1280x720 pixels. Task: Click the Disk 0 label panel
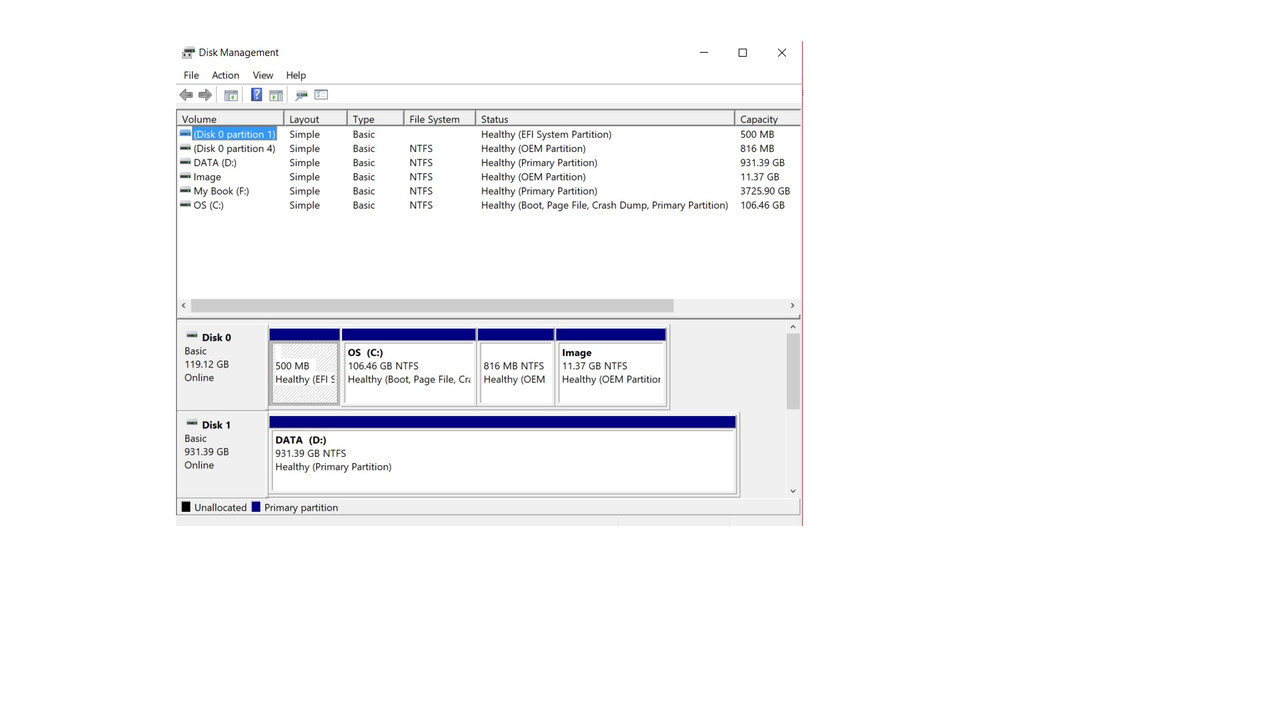pos(222,366)
